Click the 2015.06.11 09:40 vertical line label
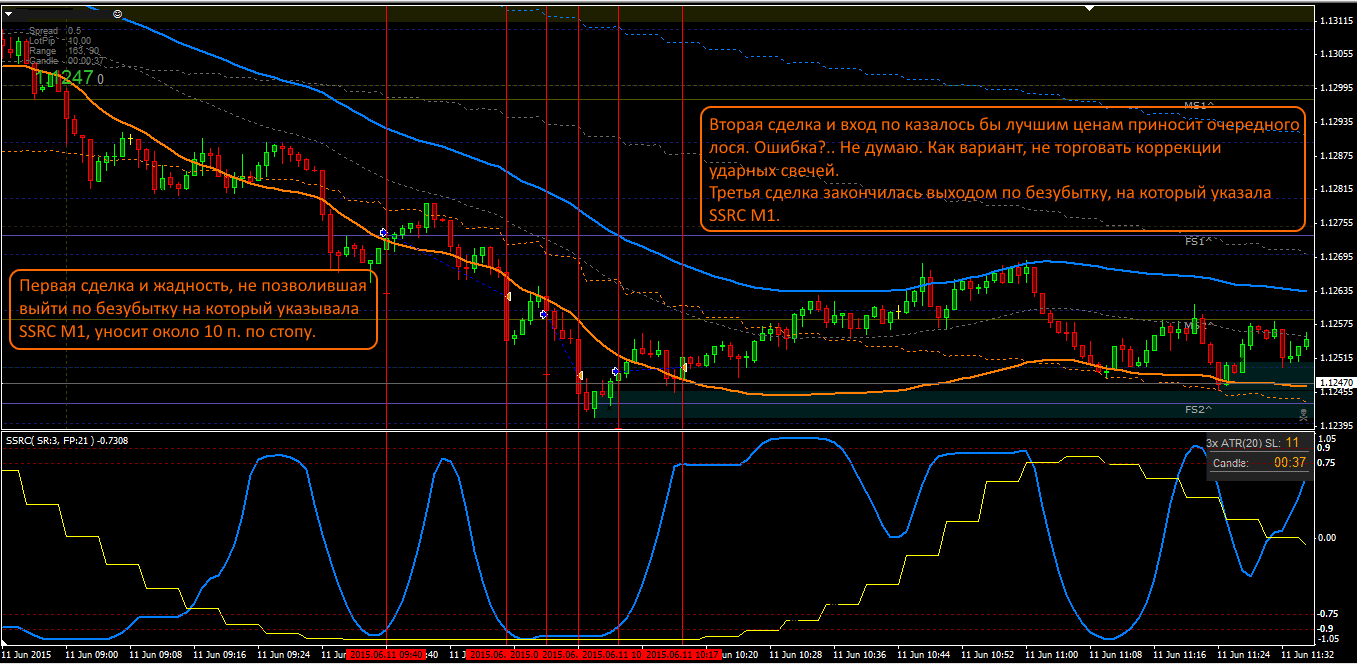 pos(385,655)
